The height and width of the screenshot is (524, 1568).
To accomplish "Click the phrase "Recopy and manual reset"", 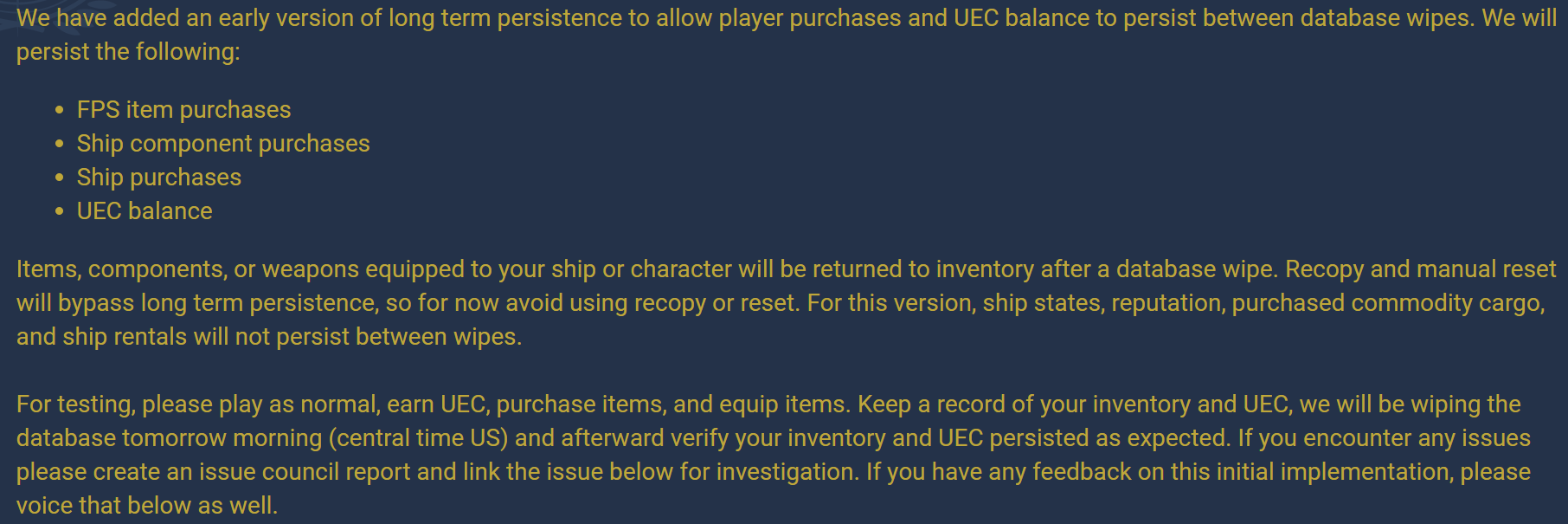I will pyautogui.click(x=1421, y=269).
